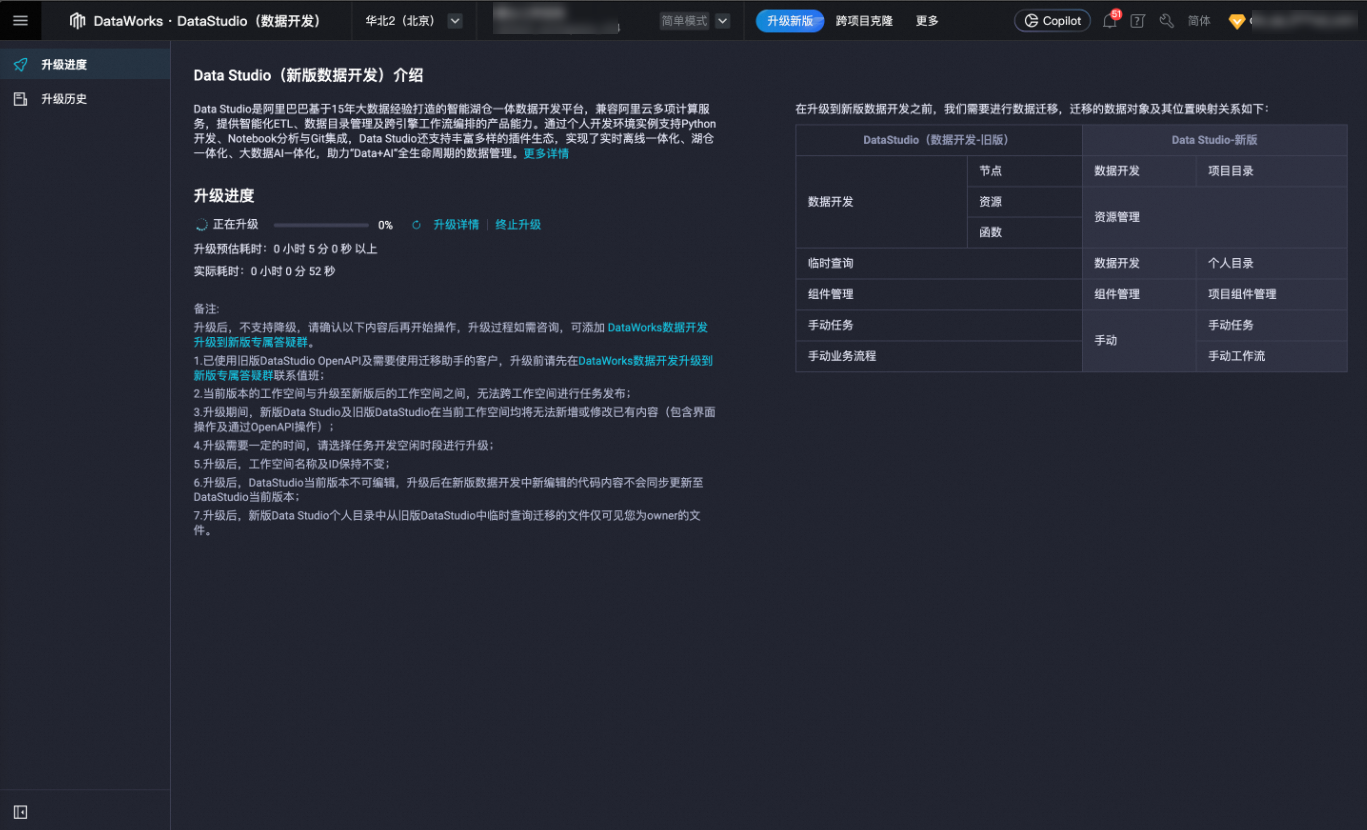This screenshot has width=1367, height=830.
Task: Open the hamburger main menu
Action: click(x=20, y=20)
